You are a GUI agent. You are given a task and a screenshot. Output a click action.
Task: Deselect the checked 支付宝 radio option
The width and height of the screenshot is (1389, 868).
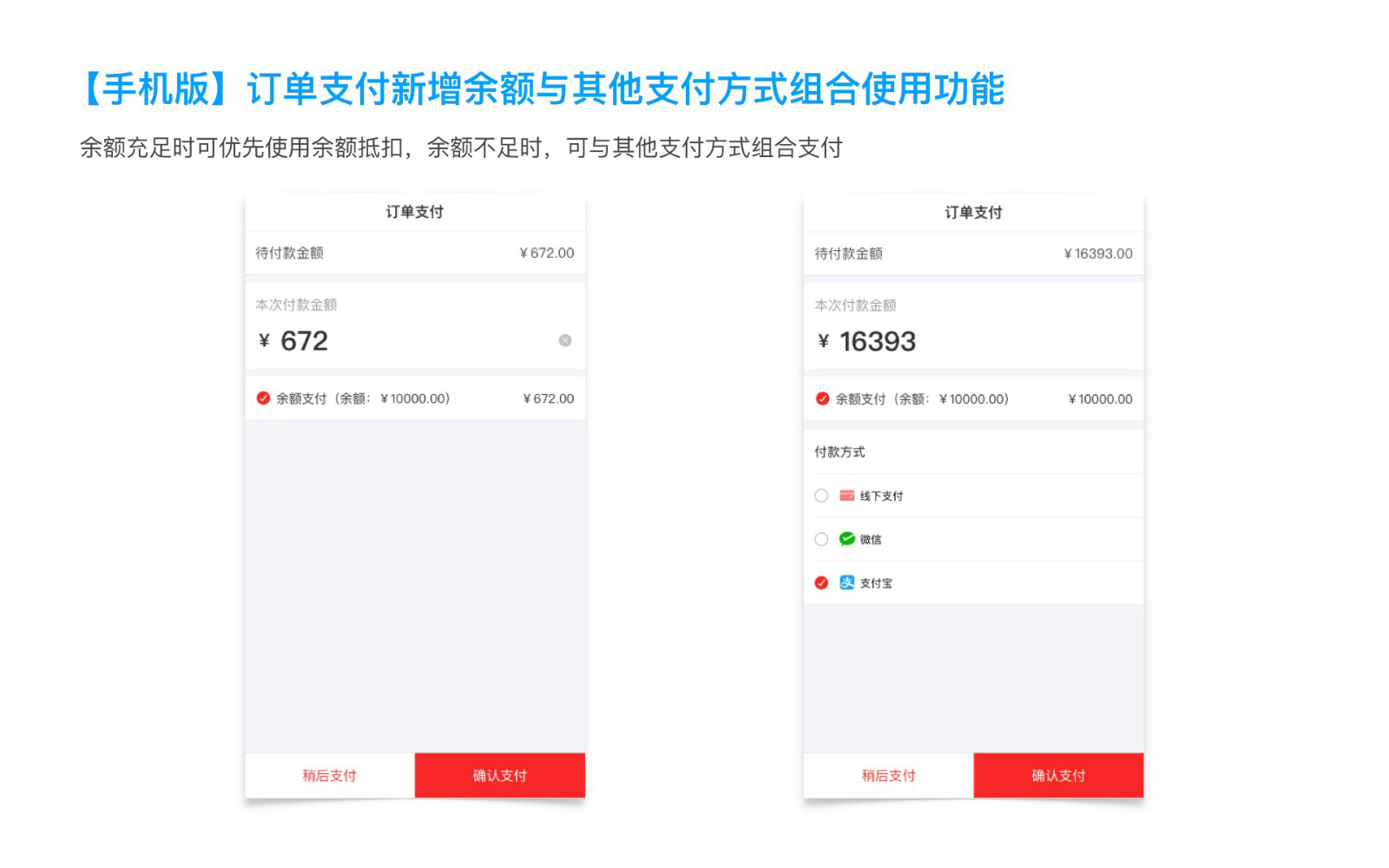click(821, 582)
